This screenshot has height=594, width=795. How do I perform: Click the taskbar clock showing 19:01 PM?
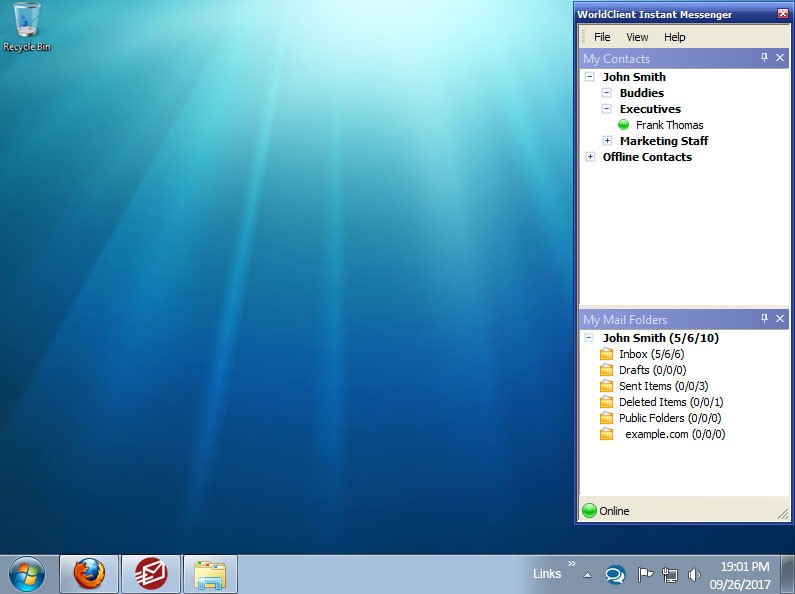coord(740,575)
